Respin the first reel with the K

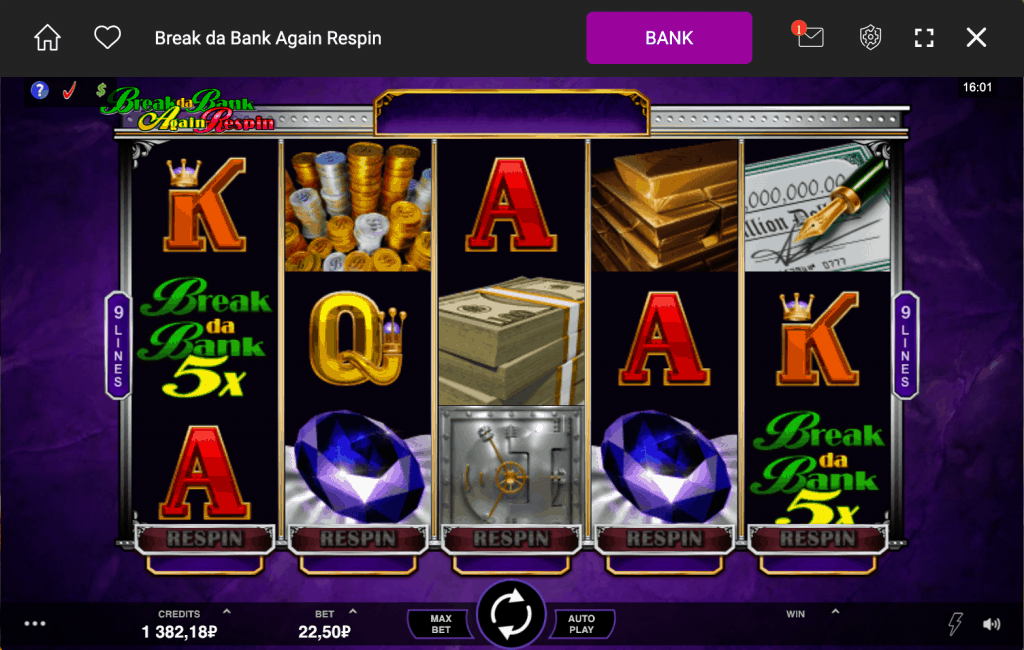(205, 539)
